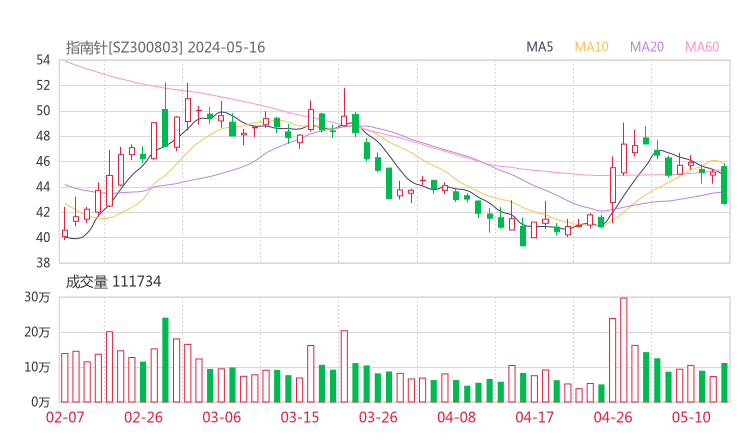Click the 52 price axis label
This screenshot has width=740, height=440.
tap(42, 85)
